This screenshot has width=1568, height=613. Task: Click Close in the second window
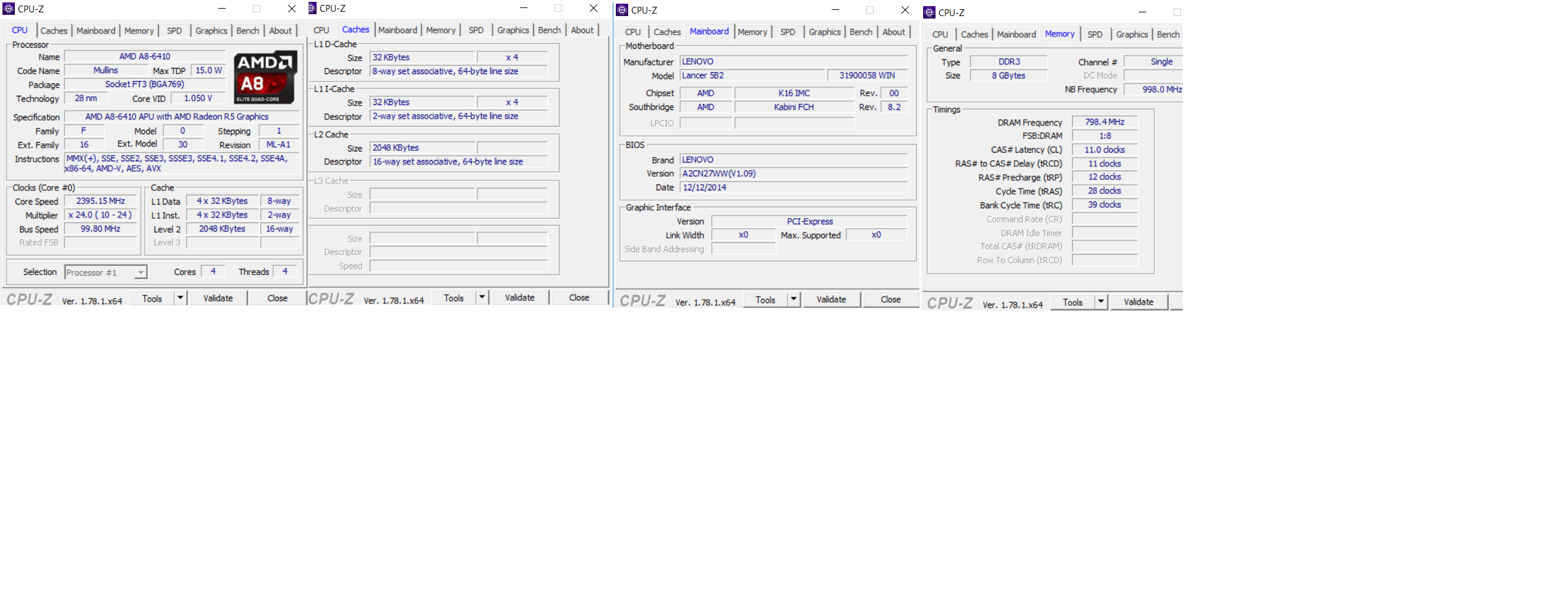[579, 297]
